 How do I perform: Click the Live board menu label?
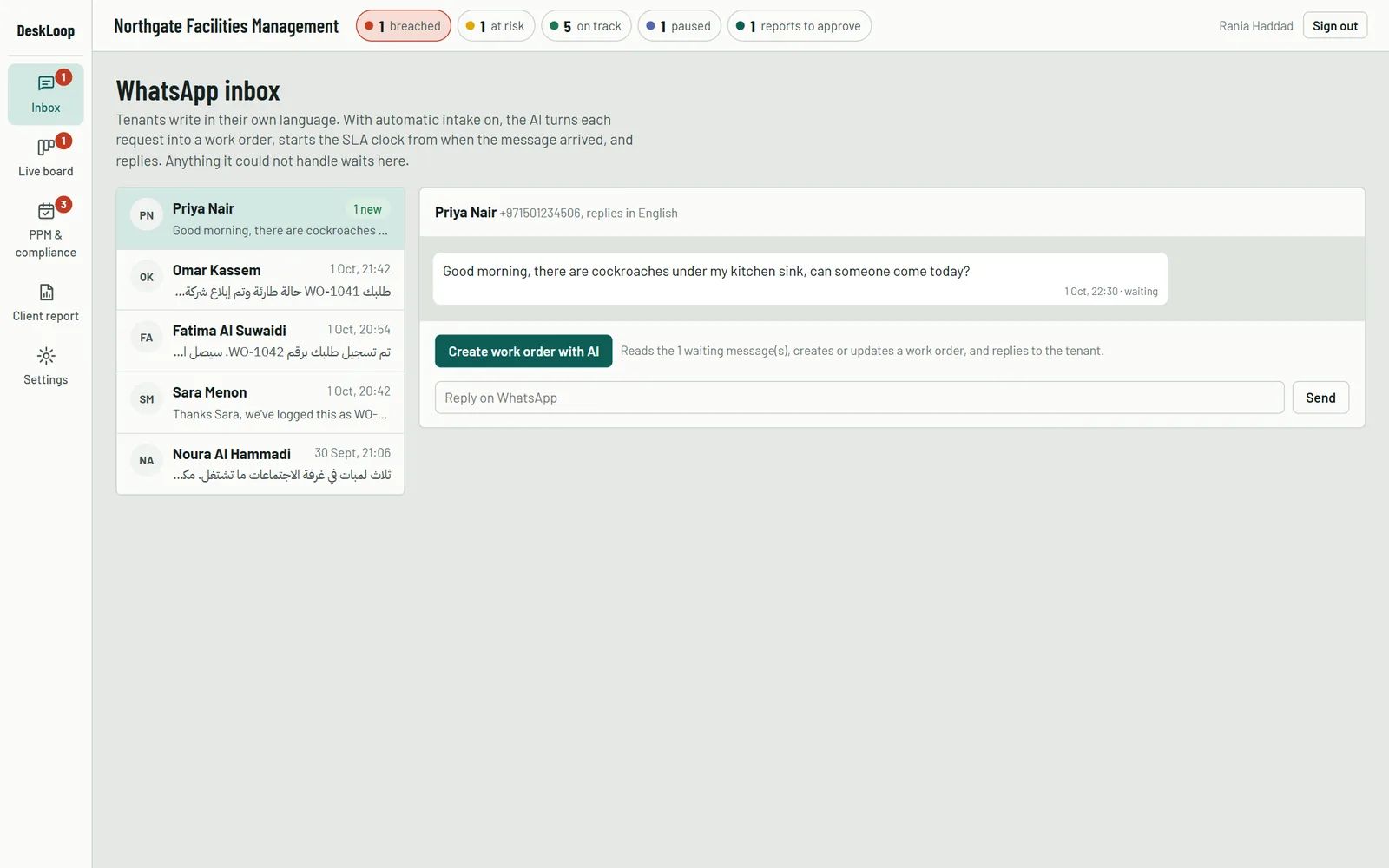tap(46, 171)
